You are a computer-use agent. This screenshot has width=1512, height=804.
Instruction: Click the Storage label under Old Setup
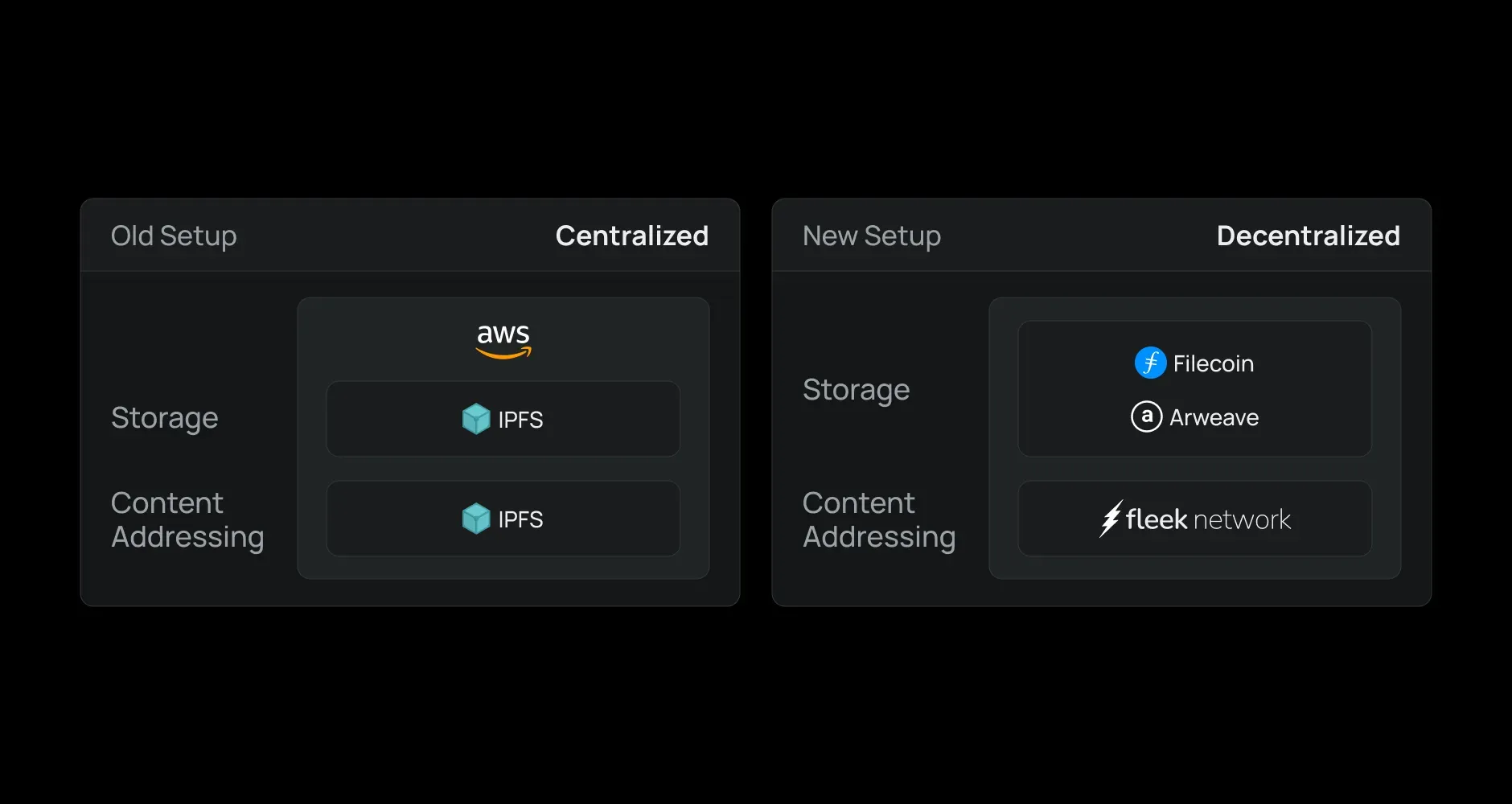(x=164, y=418)
